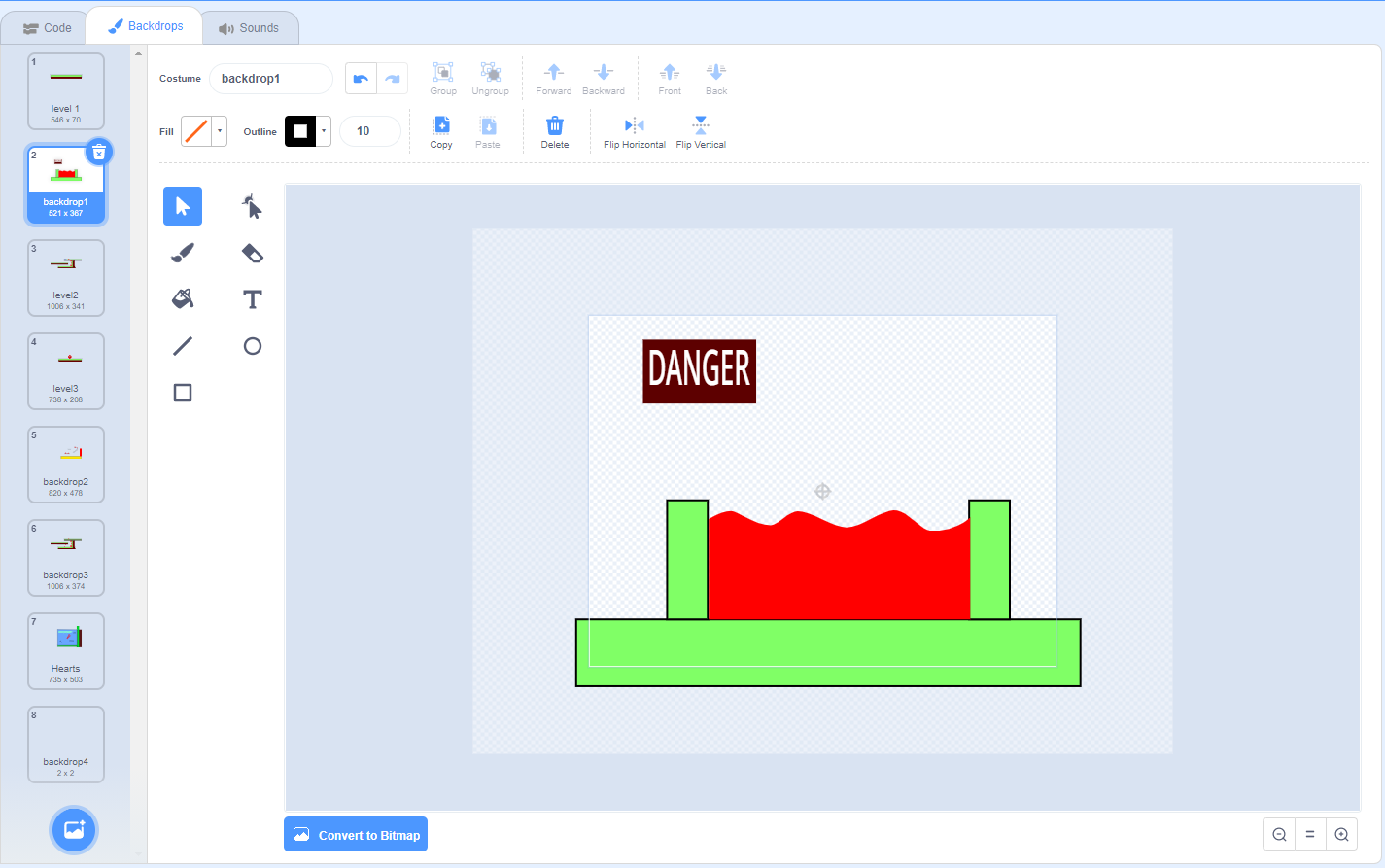Copy the selected shape
Screen dimensions: 1385x868
point(441,132)
